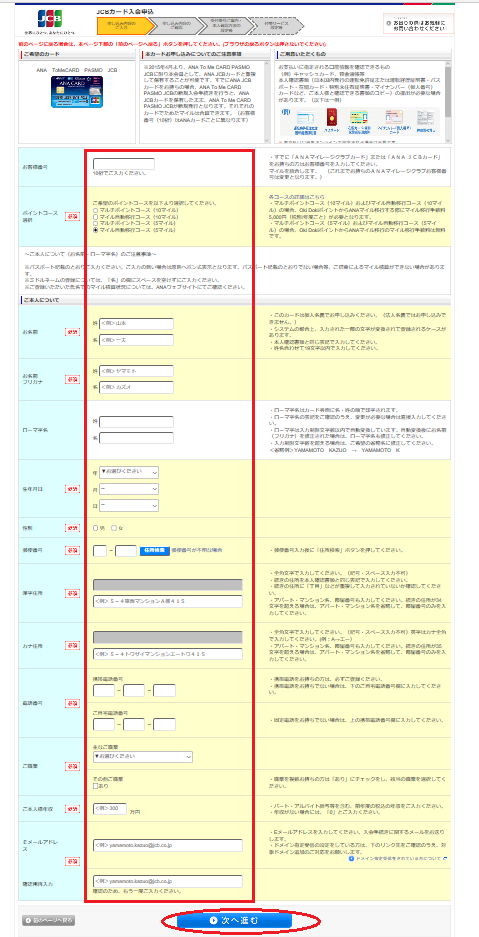Select マルチポイントコース（10マイル） radio option

click(x=96, y=210)
